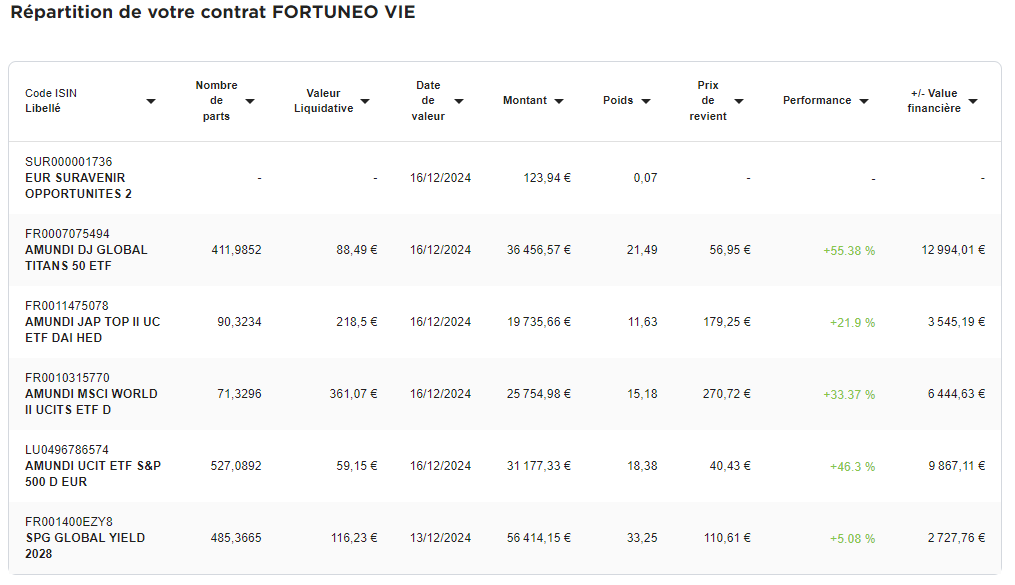Click sort arrow next to Nombre de parts
Image resolution: width=1015 pixels, height=585 pixels.
click(250, 101)
